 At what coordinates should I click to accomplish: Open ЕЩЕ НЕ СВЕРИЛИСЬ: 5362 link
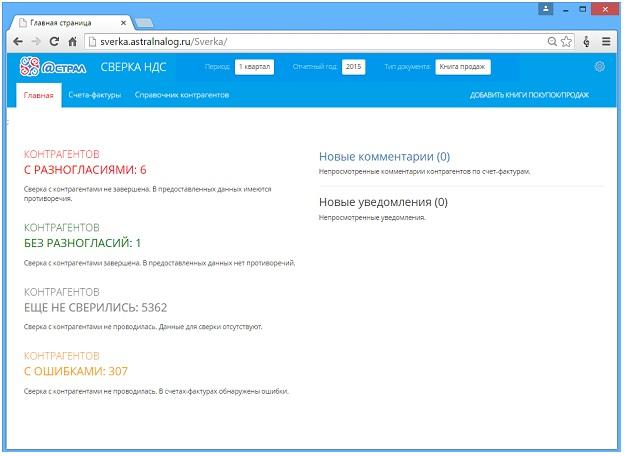coord(95,307)
